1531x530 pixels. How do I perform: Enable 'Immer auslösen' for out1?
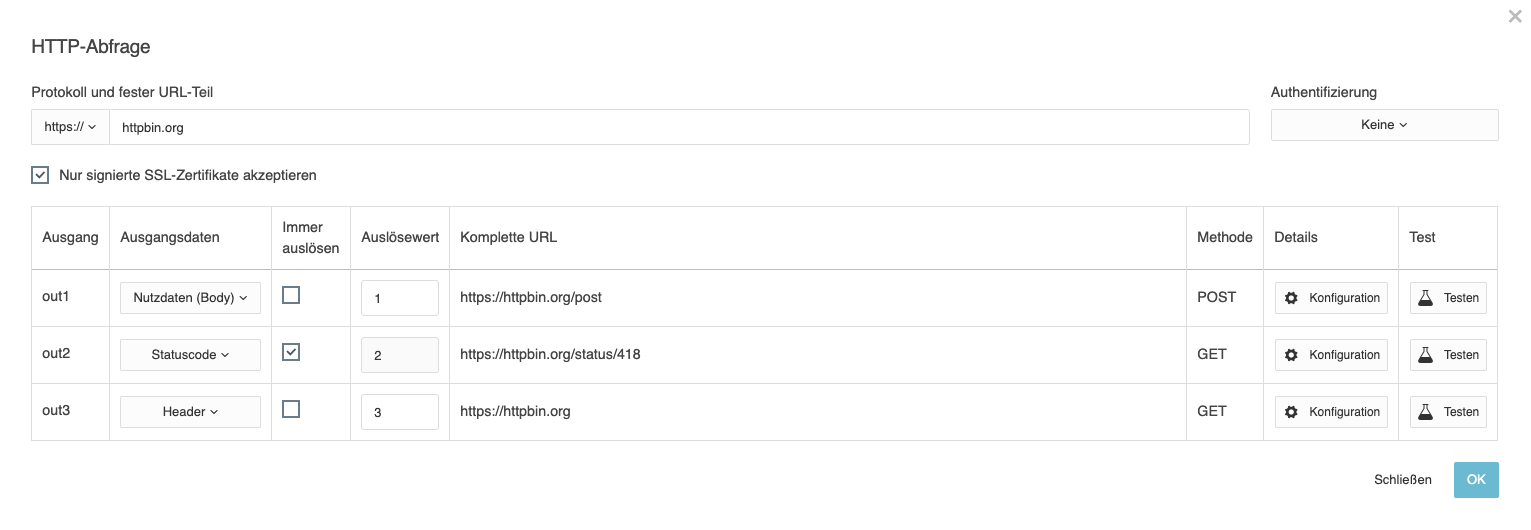click(x=291, y=295)
